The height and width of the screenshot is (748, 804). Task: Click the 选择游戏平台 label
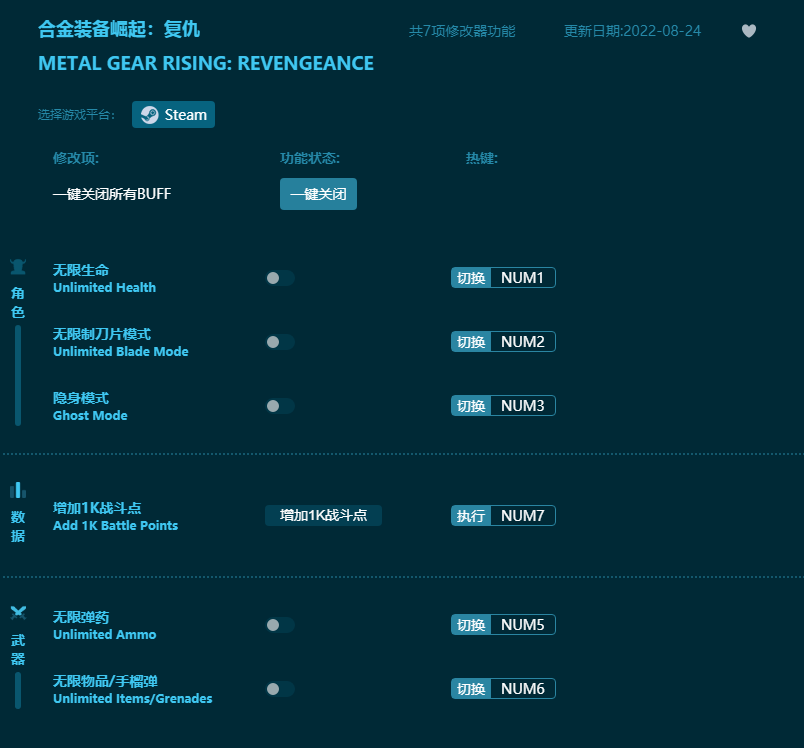(x=76, y=114)
